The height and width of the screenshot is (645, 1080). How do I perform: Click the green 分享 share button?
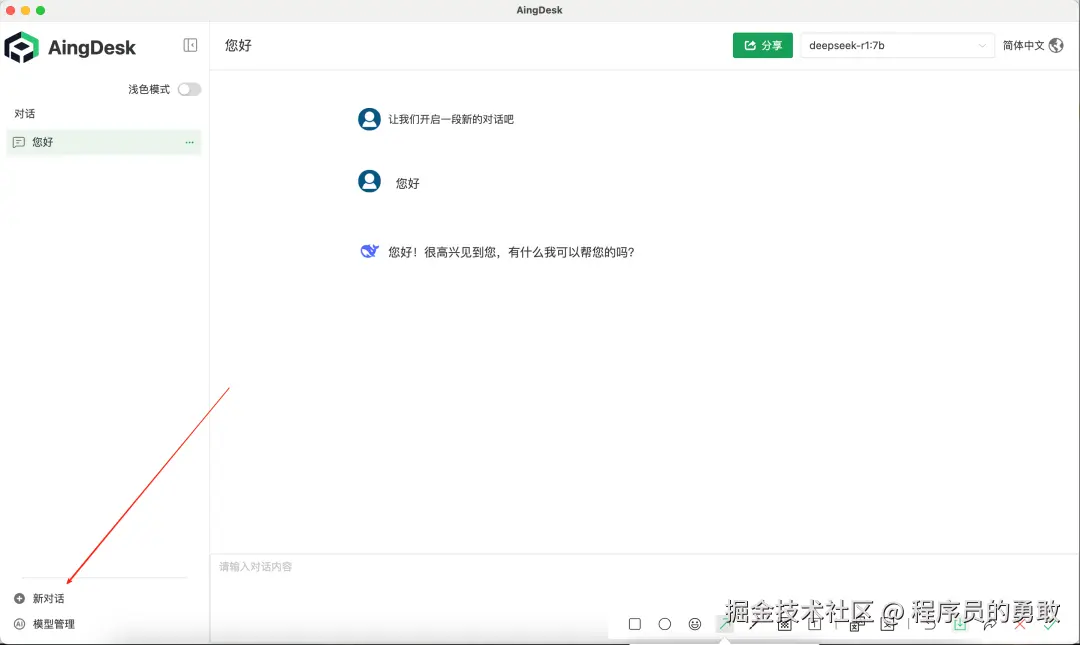click(x=762, y=45)
